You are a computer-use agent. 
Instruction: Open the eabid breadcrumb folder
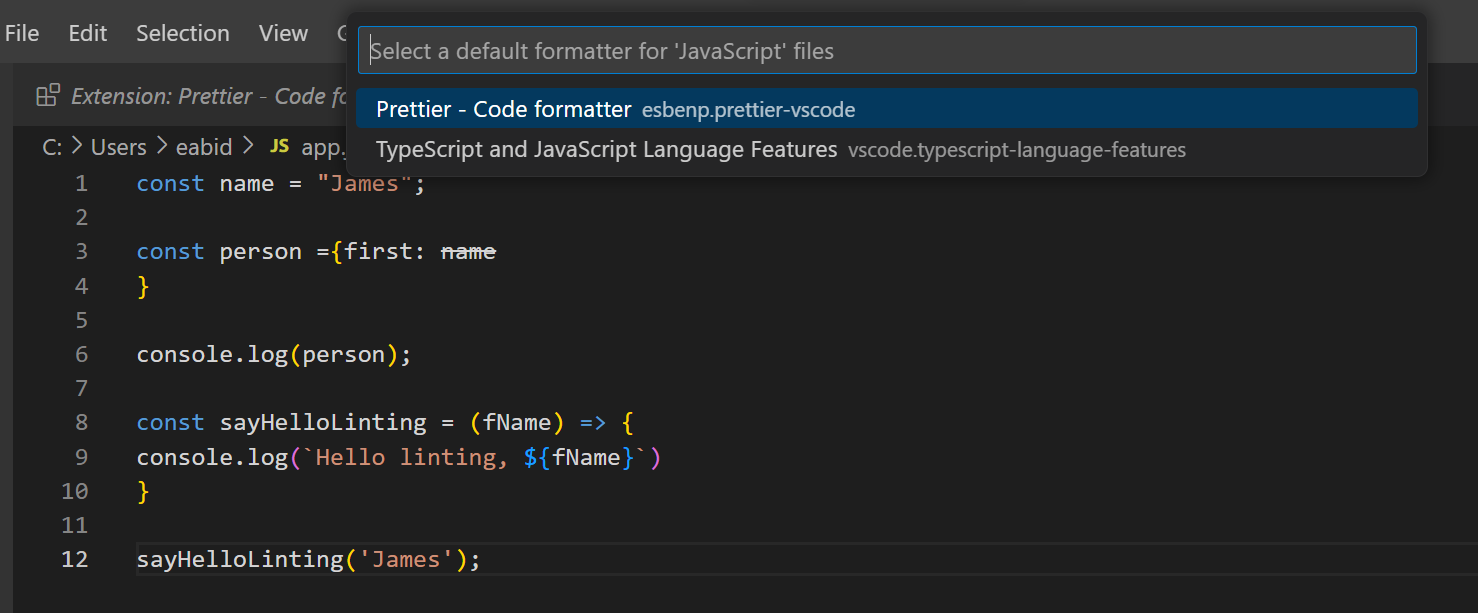click(204, 147)
